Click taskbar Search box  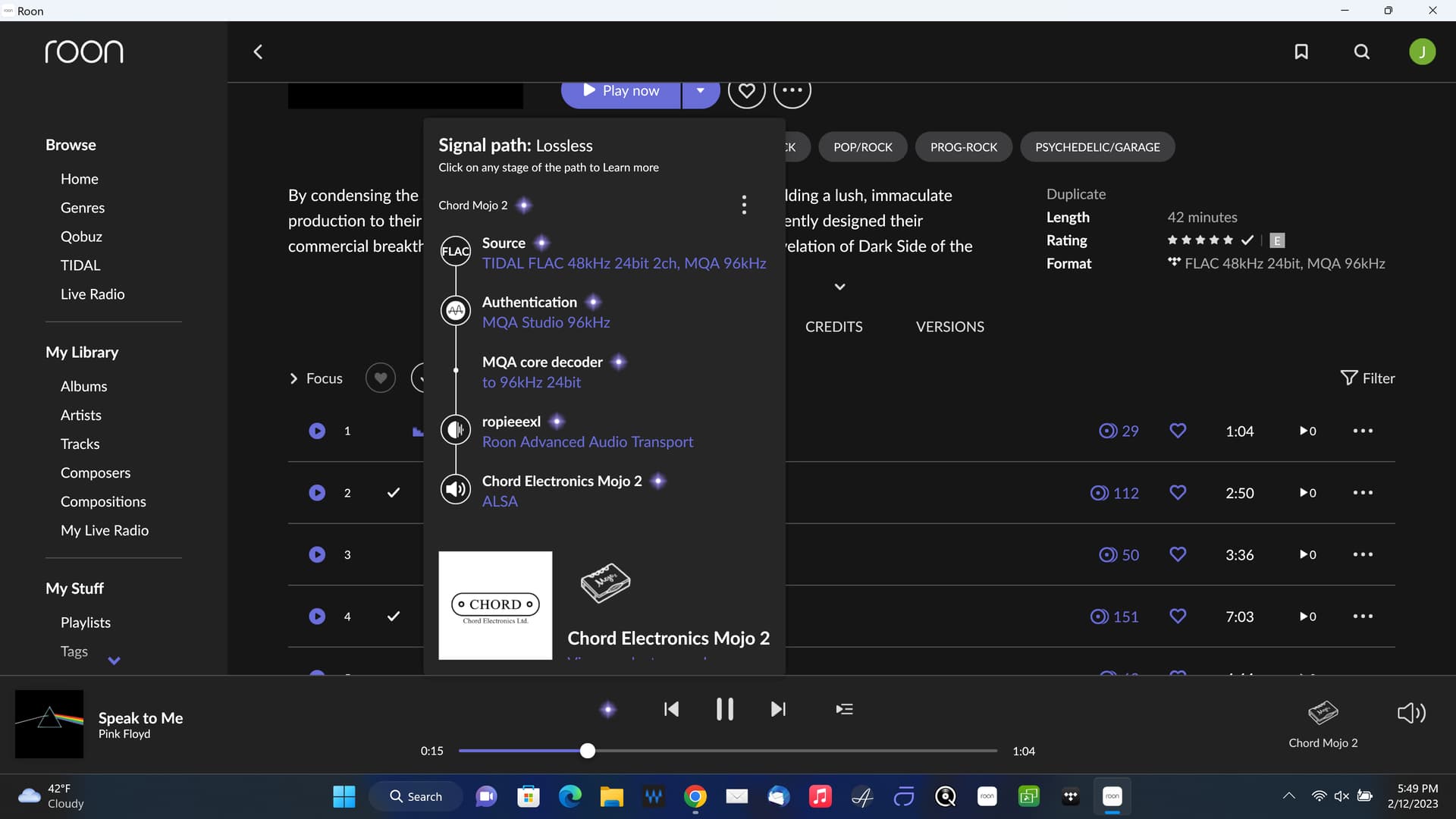click(x=416, y=796)
